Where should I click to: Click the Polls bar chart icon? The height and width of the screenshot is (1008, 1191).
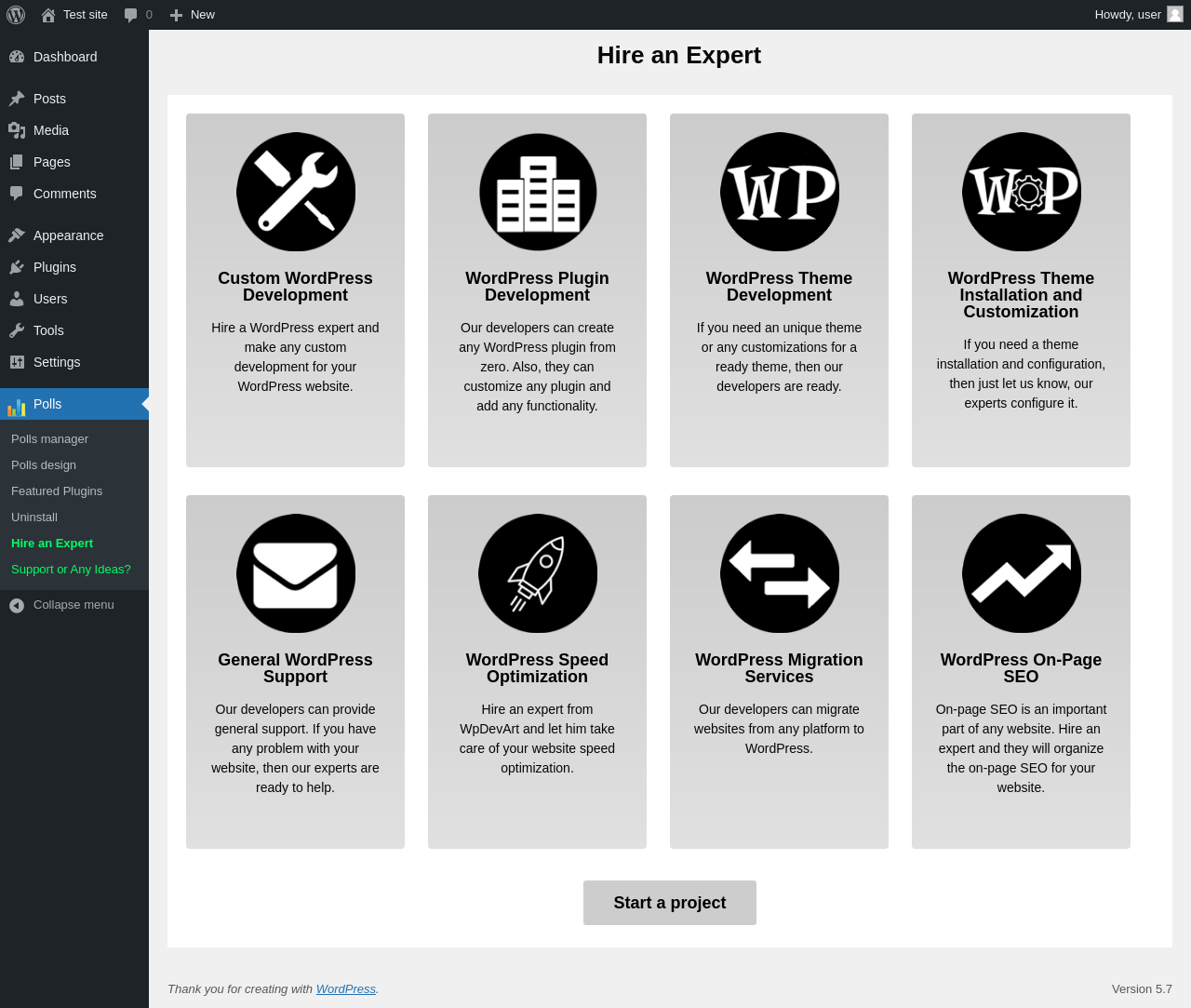click(x=17, y=407)
